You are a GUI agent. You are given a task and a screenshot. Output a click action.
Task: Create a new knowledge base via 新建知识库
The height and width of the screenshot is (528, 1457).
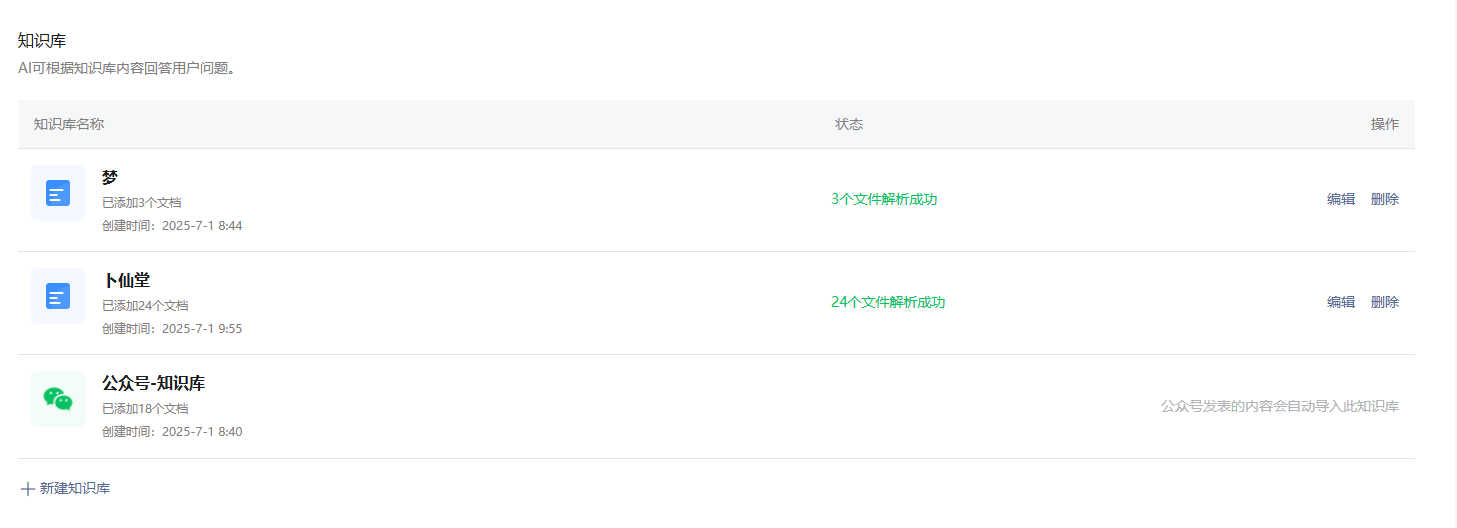coord(66,489)
